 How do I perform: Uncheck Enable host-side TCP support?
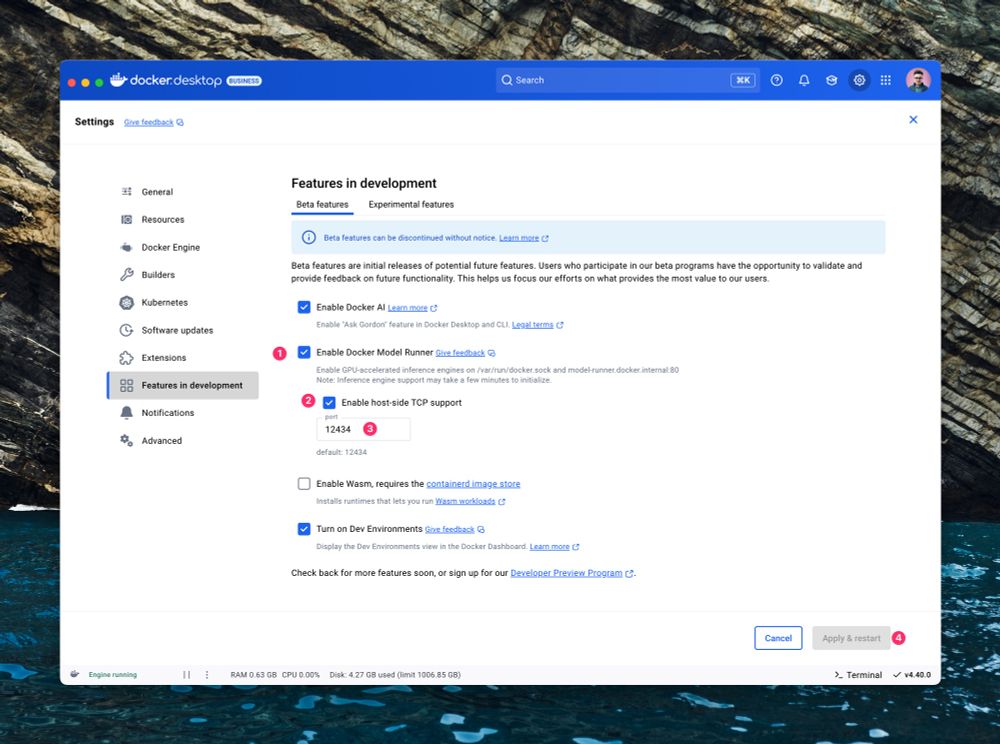pyautogui.click(x=329, y=403)
